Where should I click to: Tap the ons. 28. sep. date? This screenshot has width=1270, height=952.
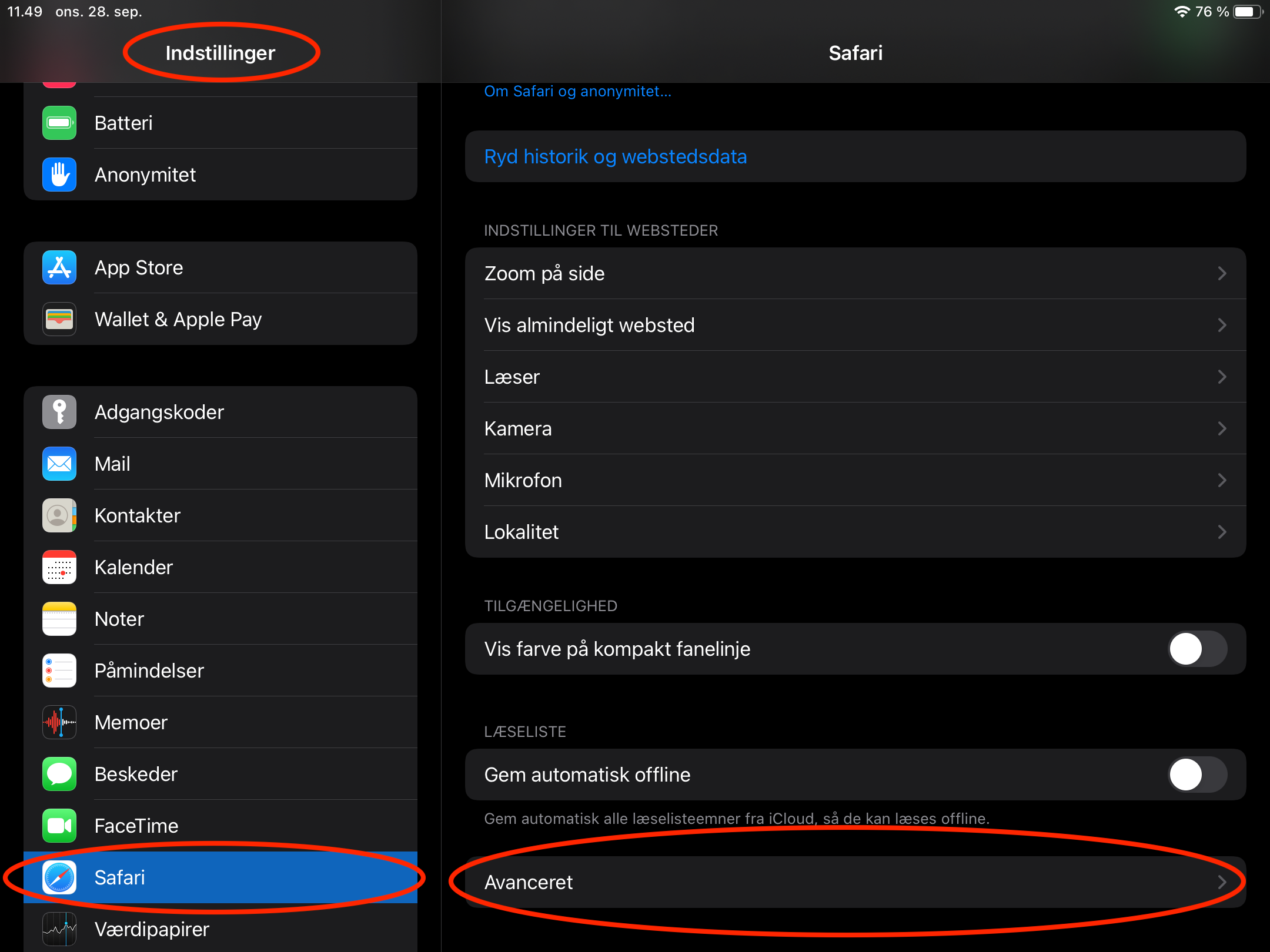point(99,12)
